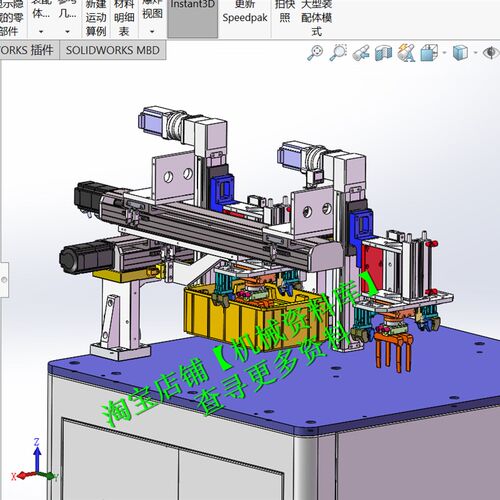500x500 pixels.
Task: Activate the Section View icon
Action: pos(383,53)
